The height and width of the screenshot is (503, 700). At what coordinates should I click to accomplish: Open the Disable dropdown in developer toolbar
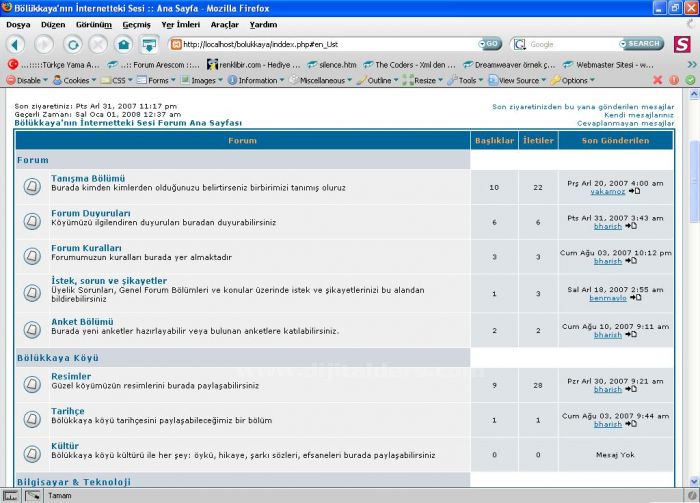(x=27, y=80)
